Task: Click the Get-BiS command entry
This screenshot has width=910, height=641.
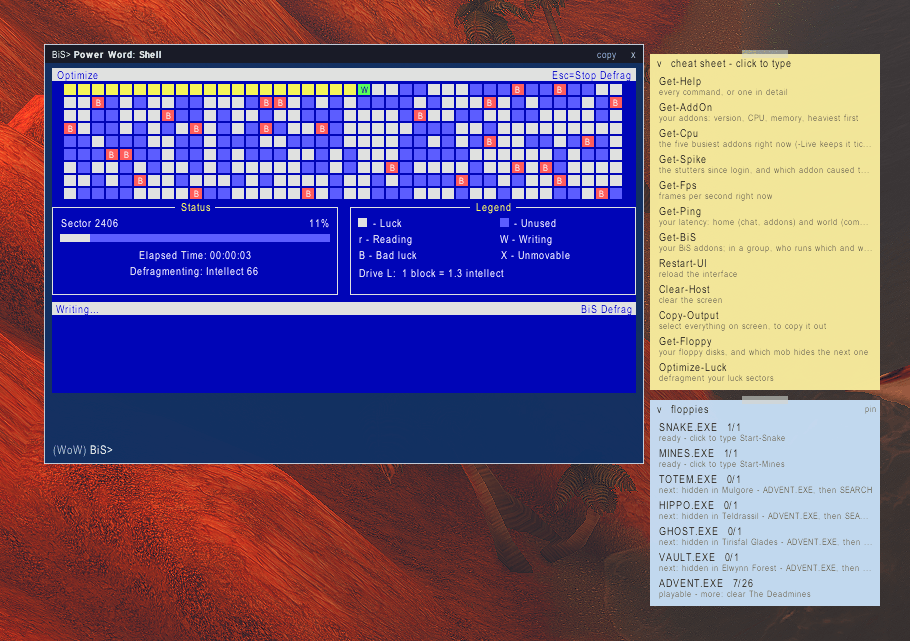Action: click(x=765, y=242)
